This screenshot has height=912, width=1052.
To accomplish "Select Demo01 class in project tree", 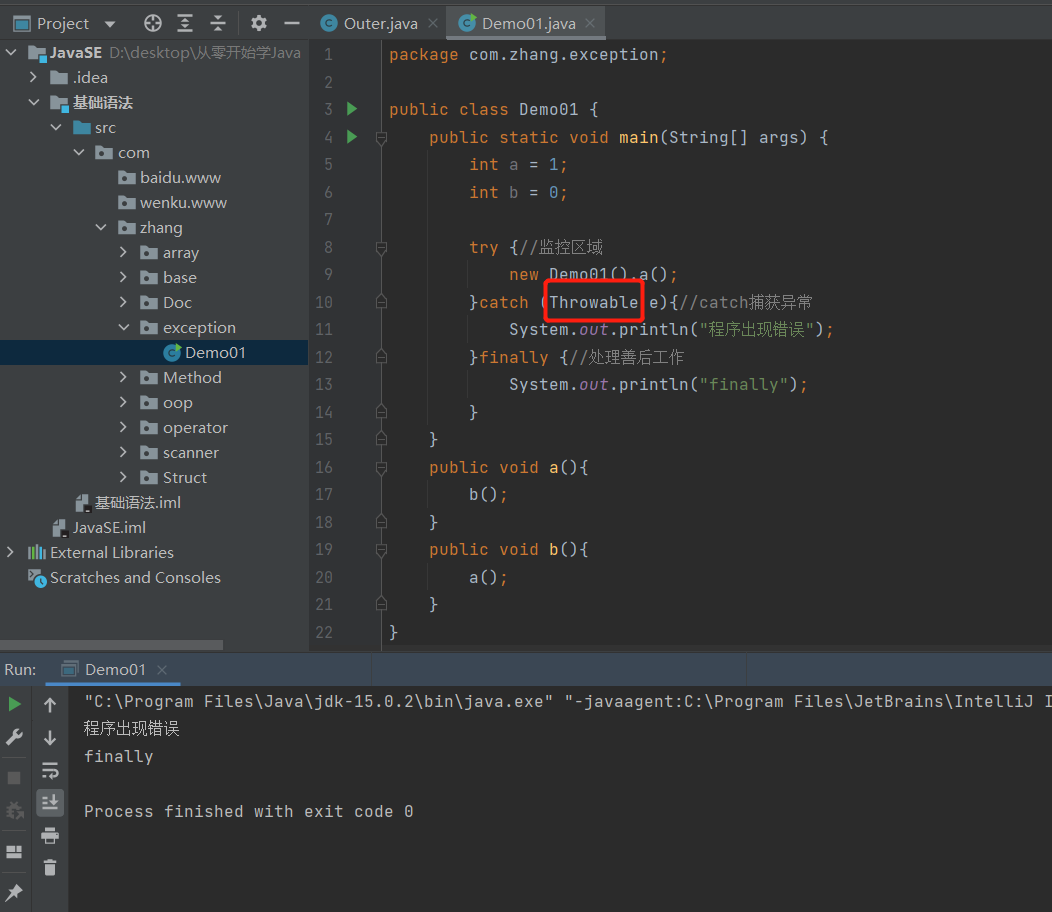I will tap(205, 352).
